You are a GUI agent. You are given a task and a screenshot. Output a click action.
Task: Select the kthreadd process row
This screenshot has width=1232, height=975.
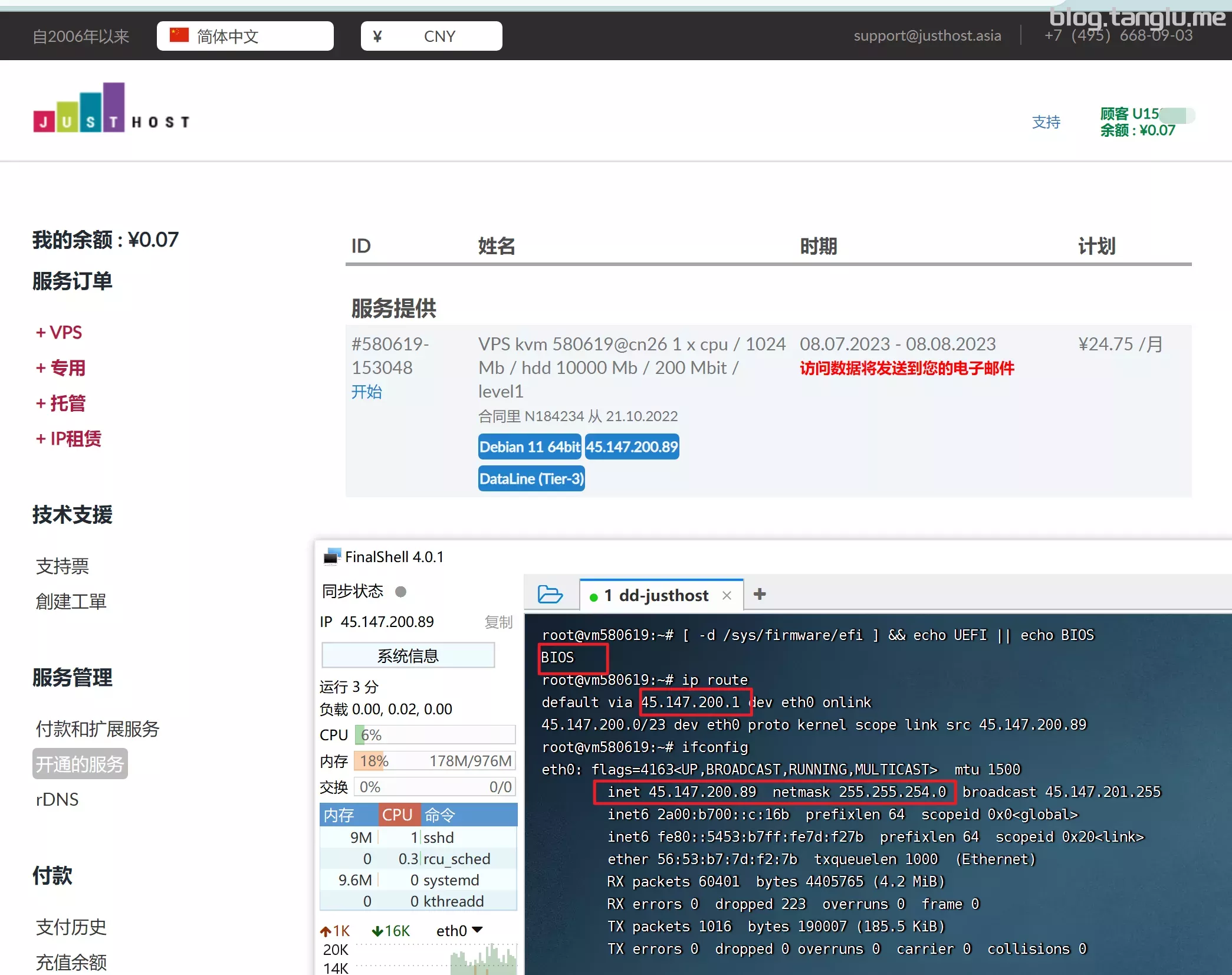pos(419,901)
